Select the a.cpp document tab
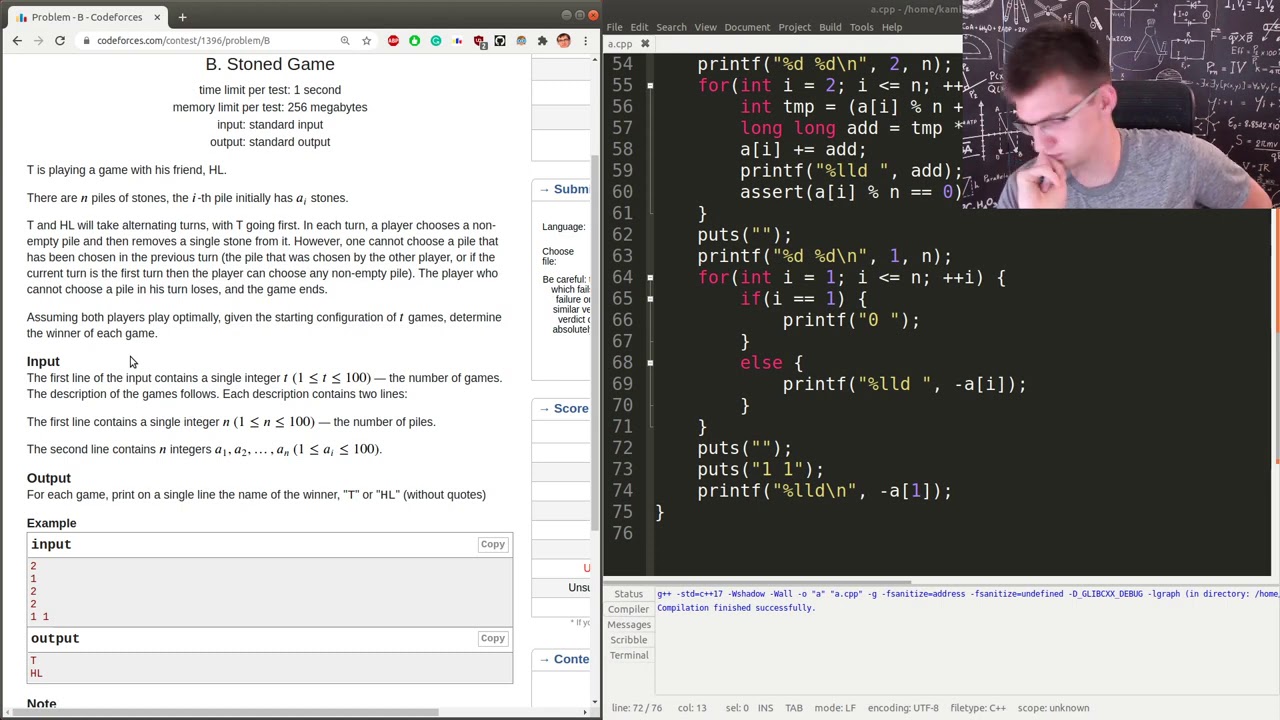Image resolution: width=1280 pixels, height=720 pixels. click(x=620, y=44)
